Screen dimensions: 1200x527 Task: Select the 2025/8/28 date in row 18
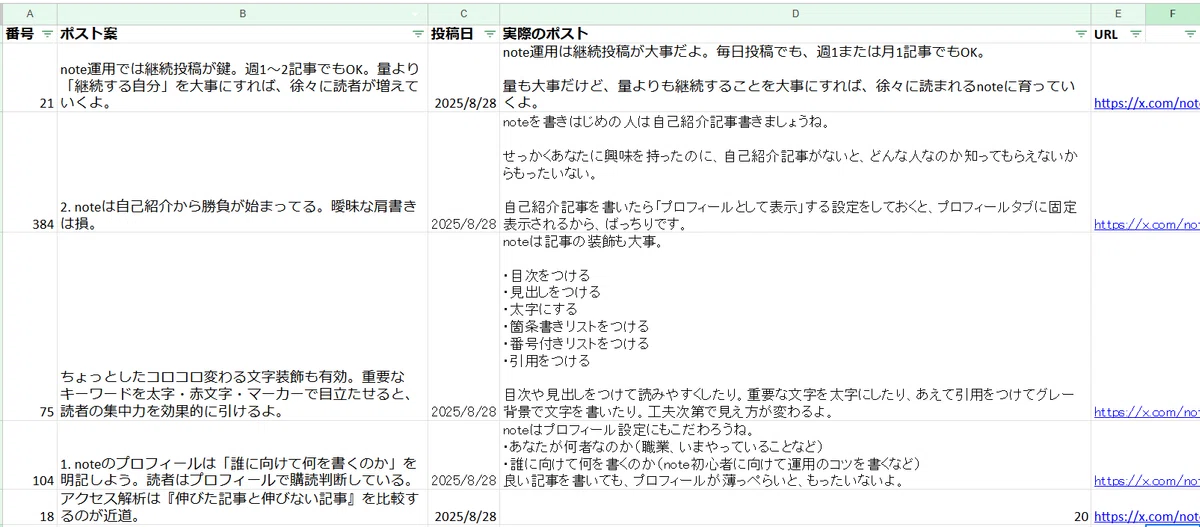[464, 508]
